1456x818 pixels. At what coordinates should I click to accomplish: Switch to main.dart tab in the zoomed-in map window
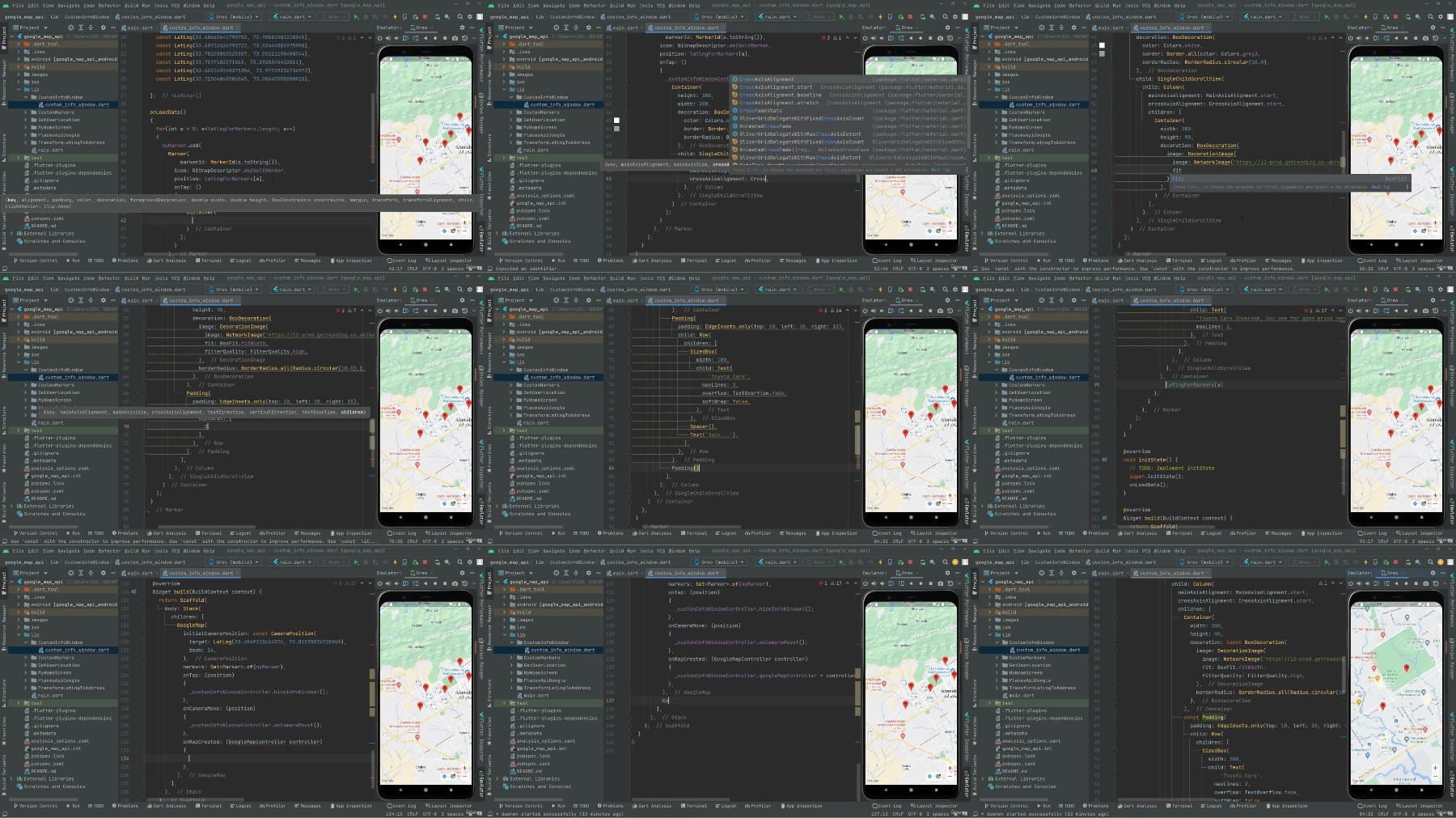(1108, 573)
